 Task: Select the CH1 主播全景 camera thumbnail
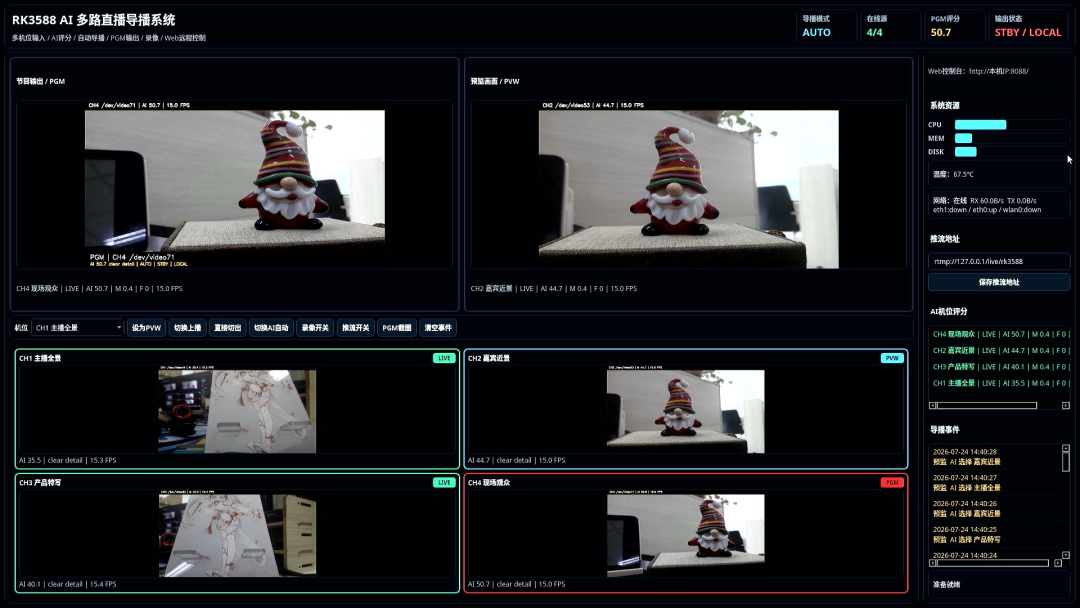tap(237, 409)
